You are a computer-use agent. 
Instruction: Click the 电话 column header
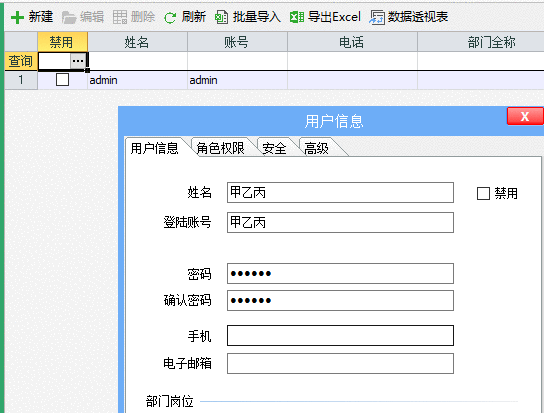click(352, 42)
